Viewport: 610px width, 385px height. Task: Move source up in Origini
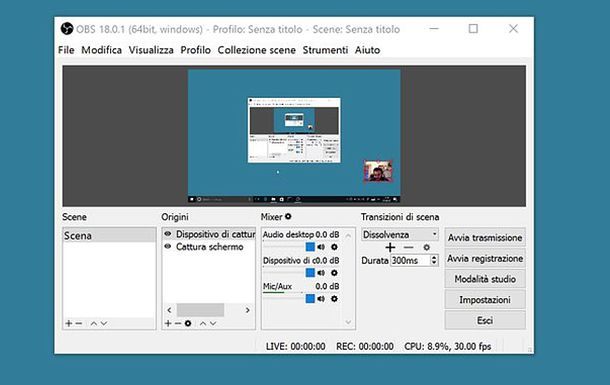tap(203, 323)
